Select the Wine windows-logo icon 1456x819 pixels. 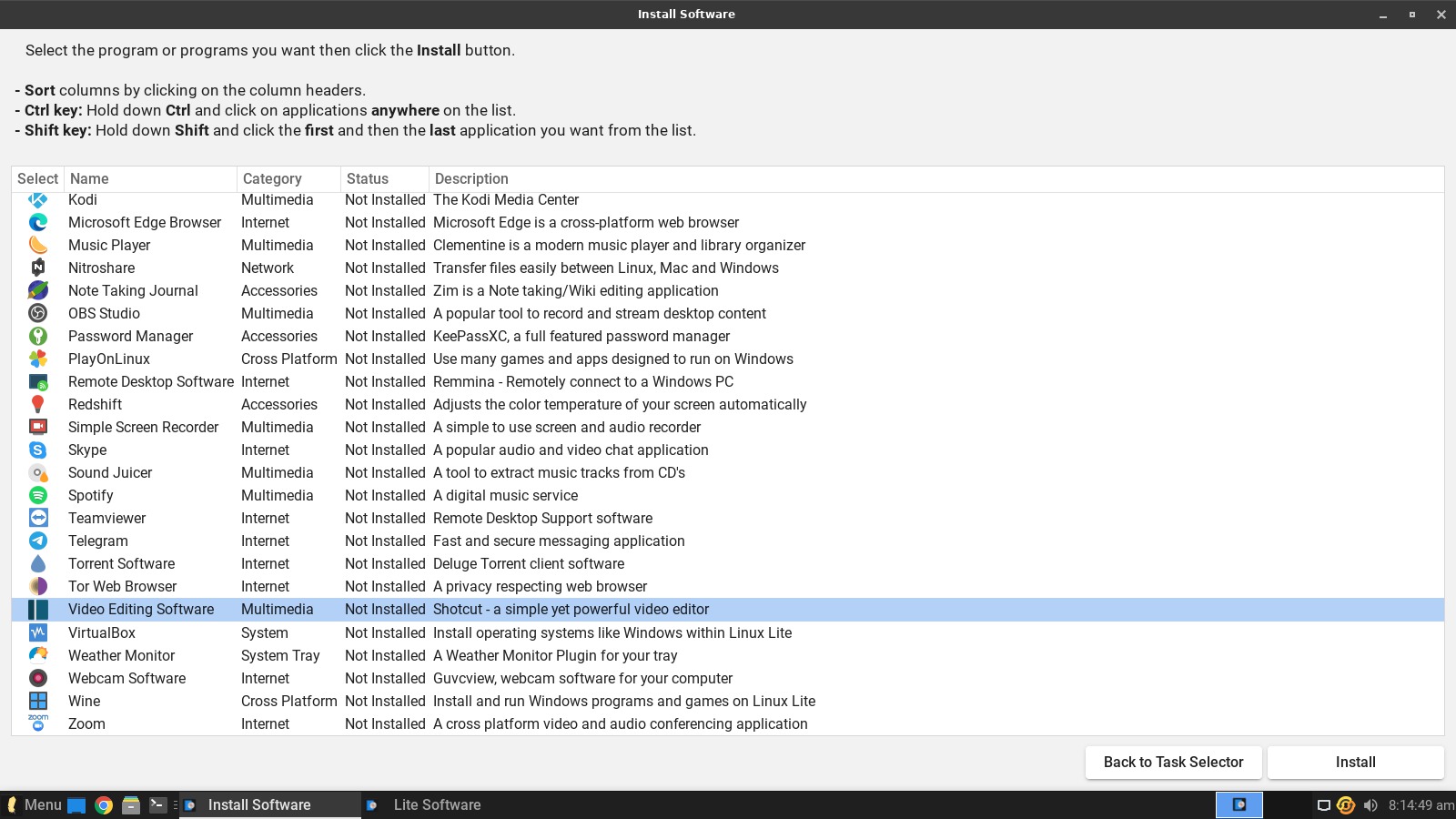[38, 701]
